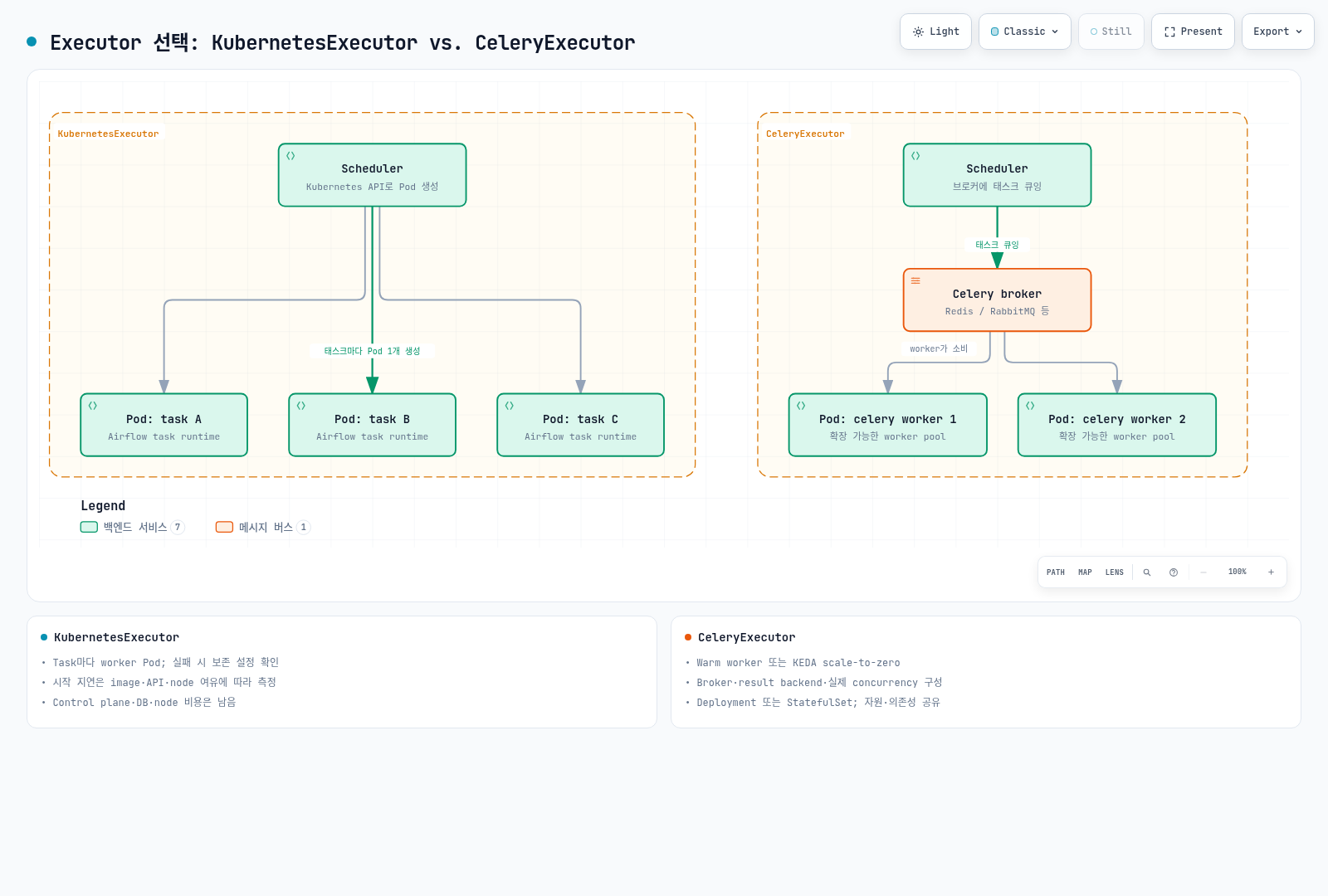Click code icon on KubernetesExecutor Scheduler
Image resolution: width=1328 pixels, height=896 pixels.
[290, 156]
